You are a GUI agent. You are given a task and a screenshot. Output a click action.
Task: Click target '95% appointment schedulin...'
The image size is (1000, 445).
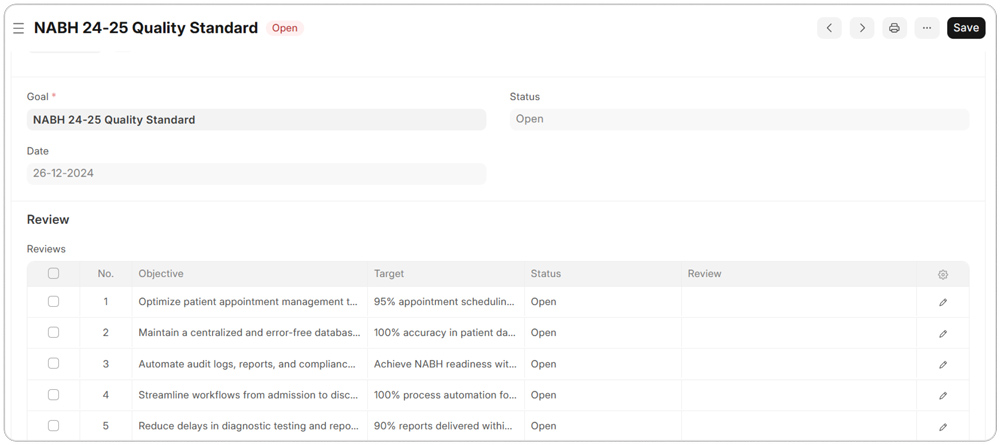(446, 302)
